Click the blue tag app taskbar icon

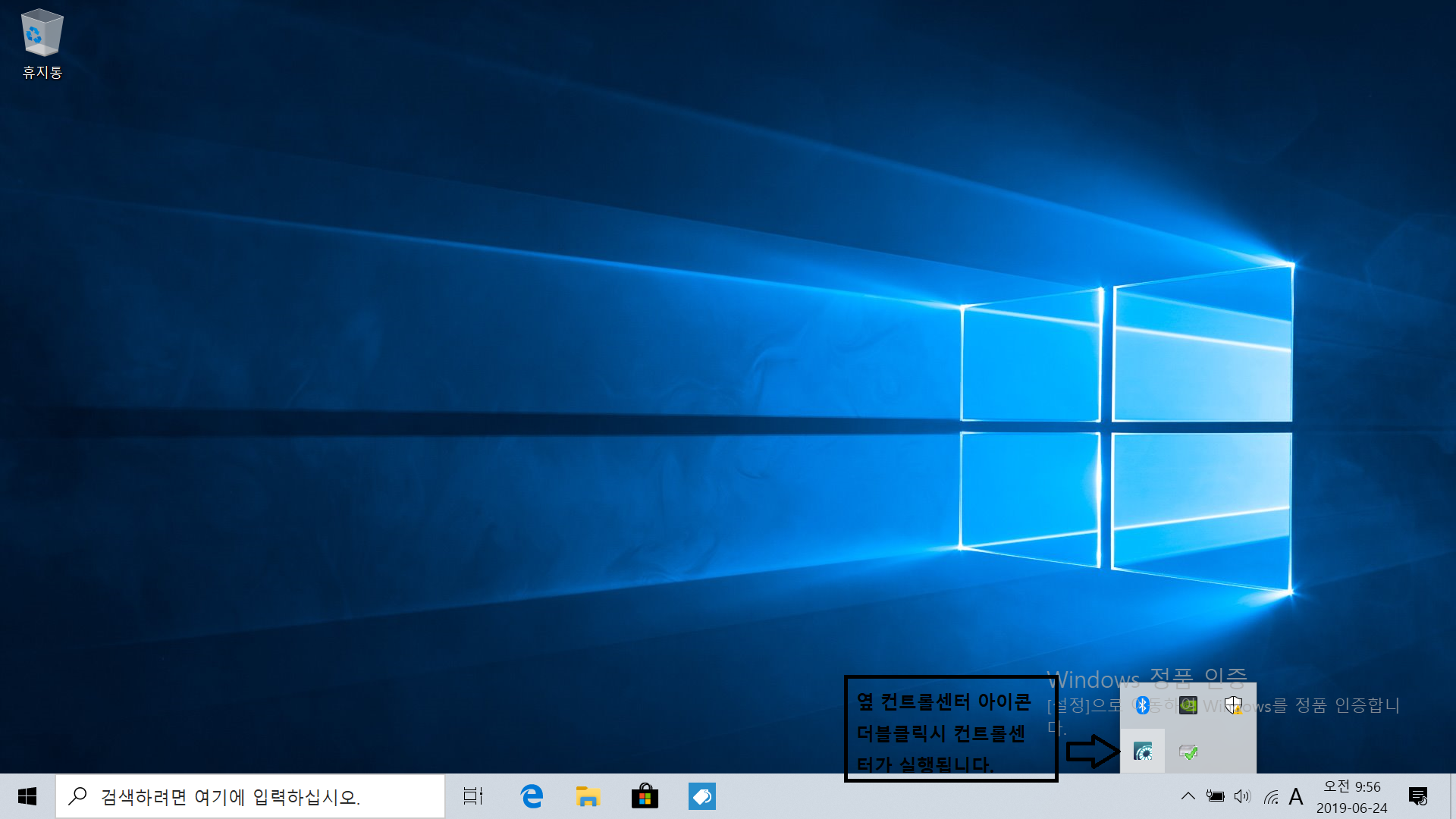tap(702, 796)
